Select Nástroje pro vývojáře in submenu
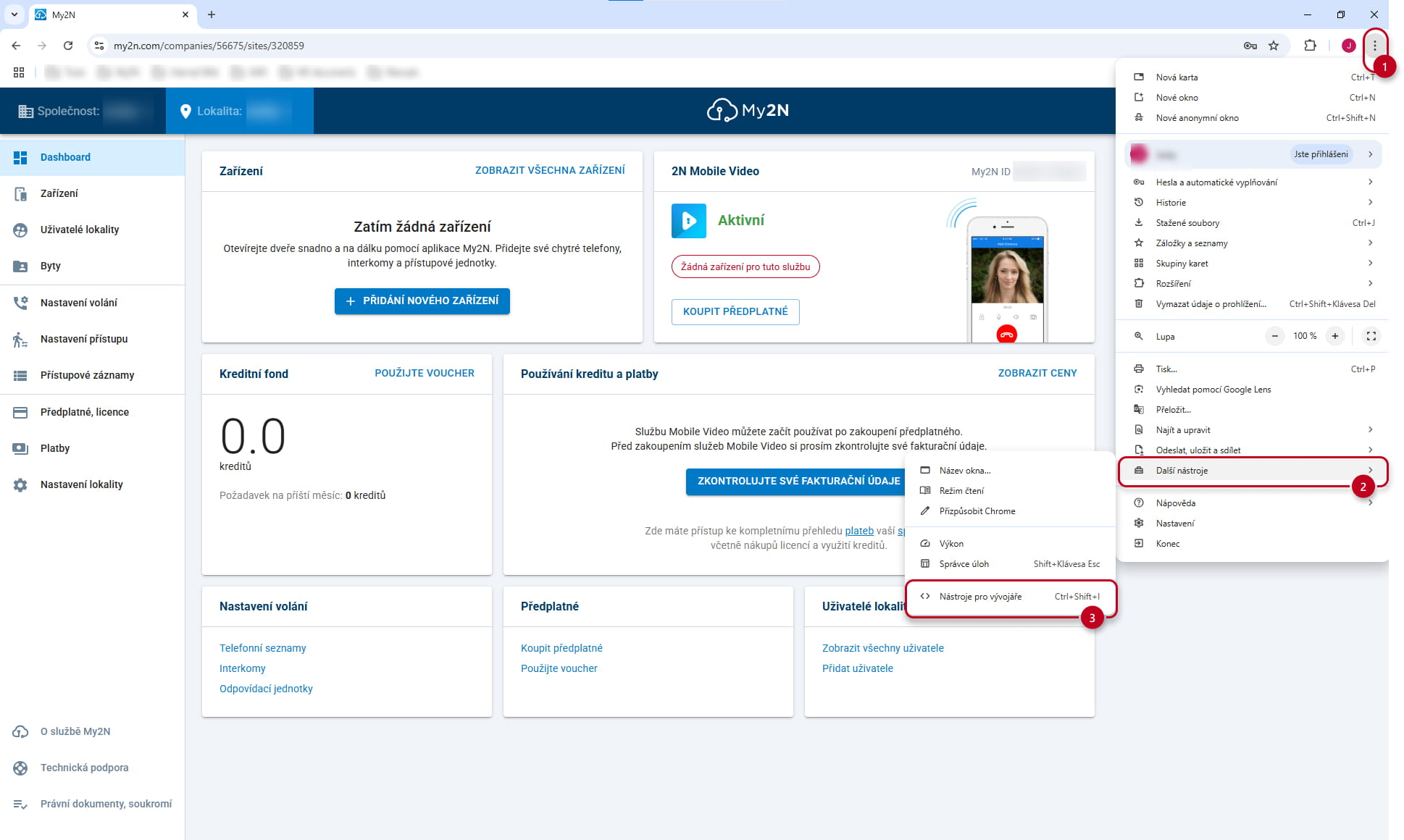 (x=1011, y=597)
